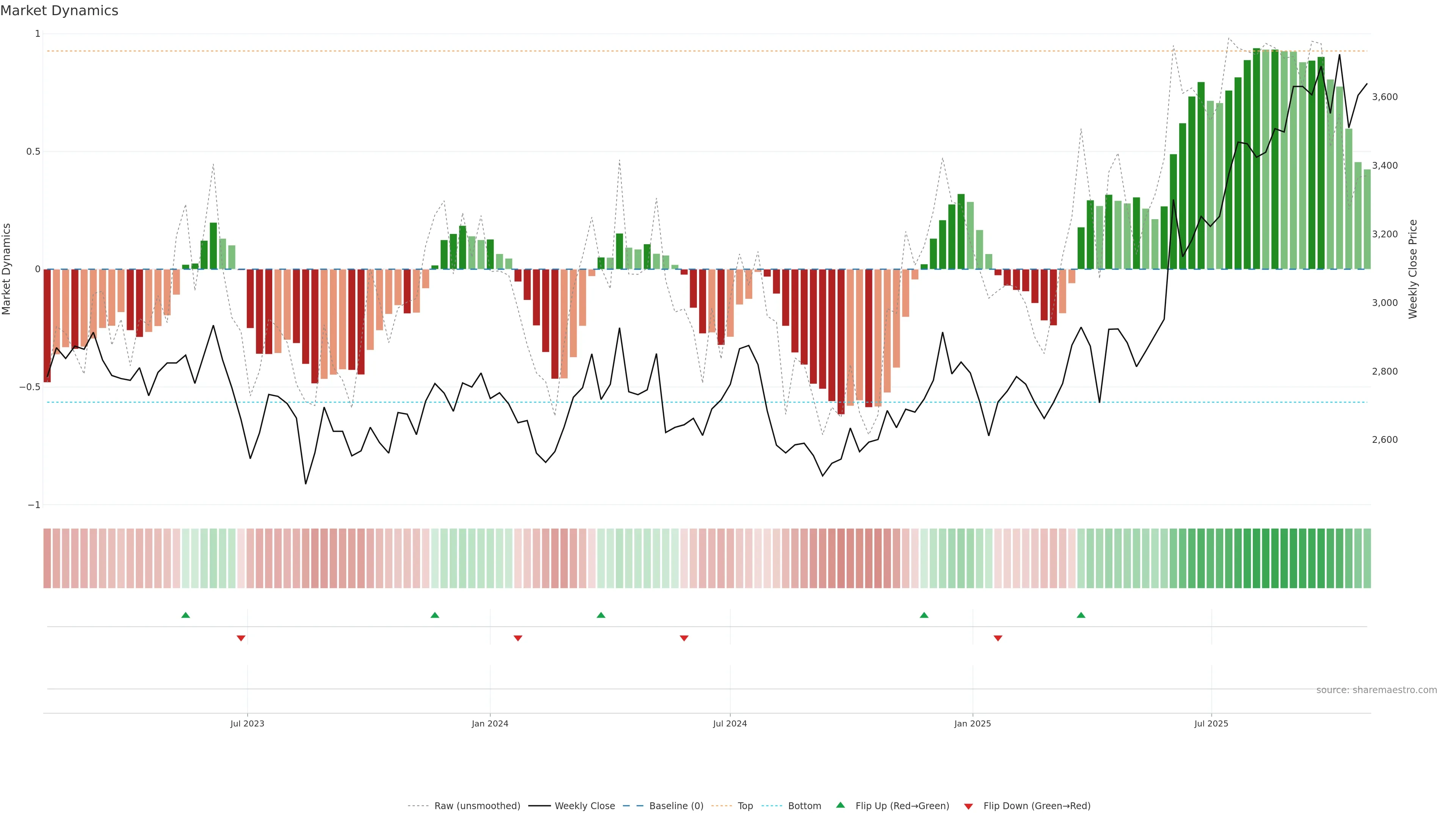
Task: Click Flip Down red triangle legend icon
Action: (x=968, y=806)
